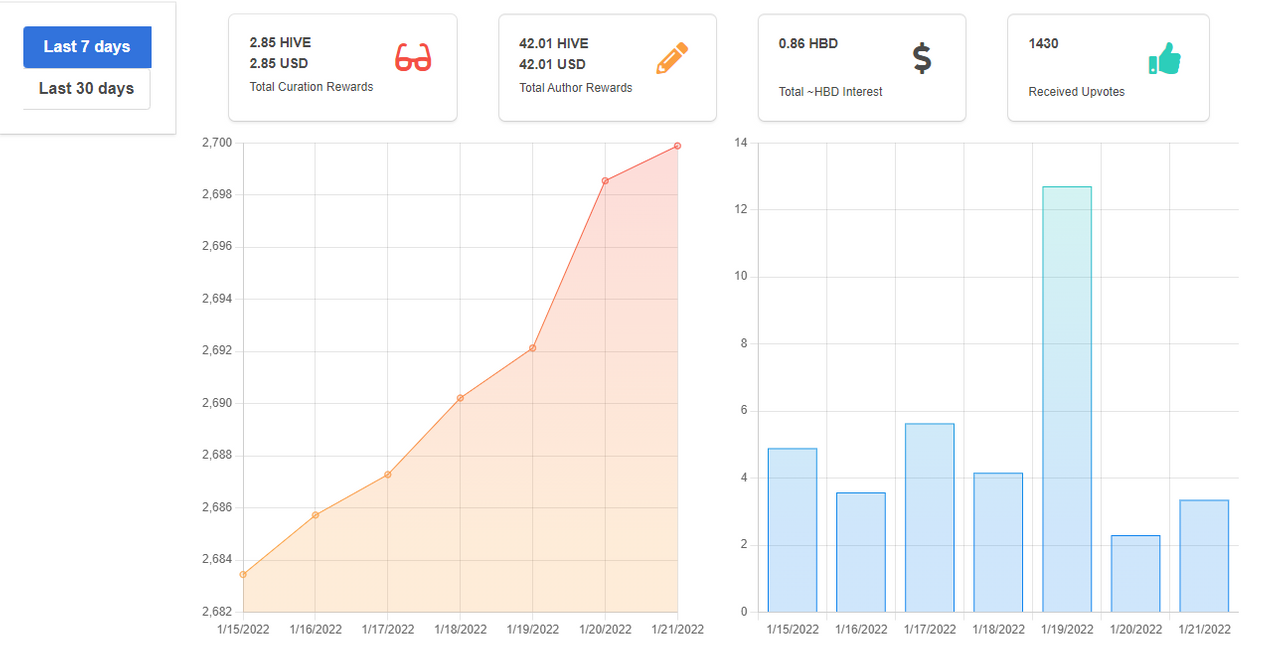Click the Total ~HBD Interest label

point(831,92)
